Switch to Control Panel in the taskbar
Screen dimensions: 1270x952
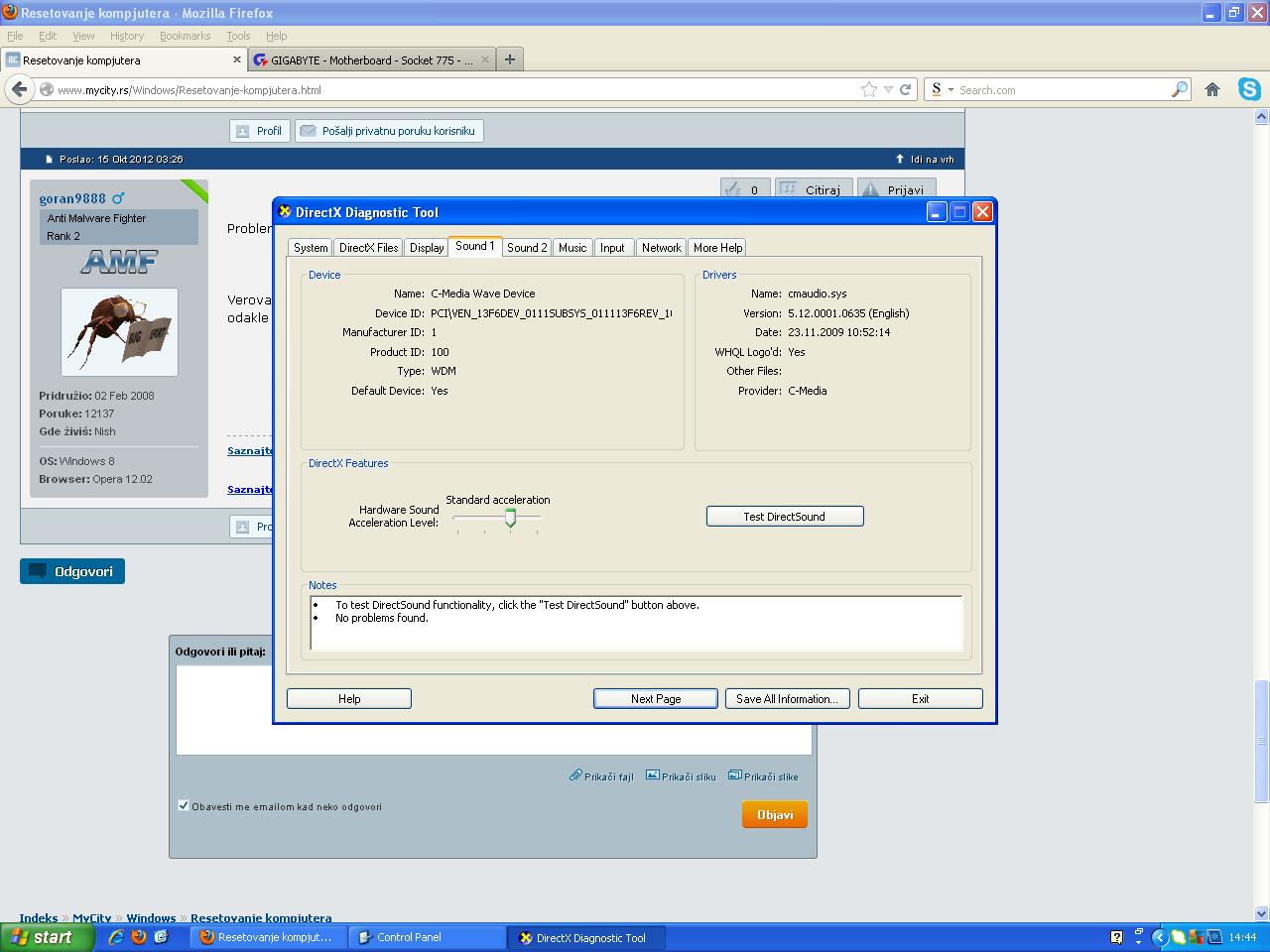coord(430,937)
